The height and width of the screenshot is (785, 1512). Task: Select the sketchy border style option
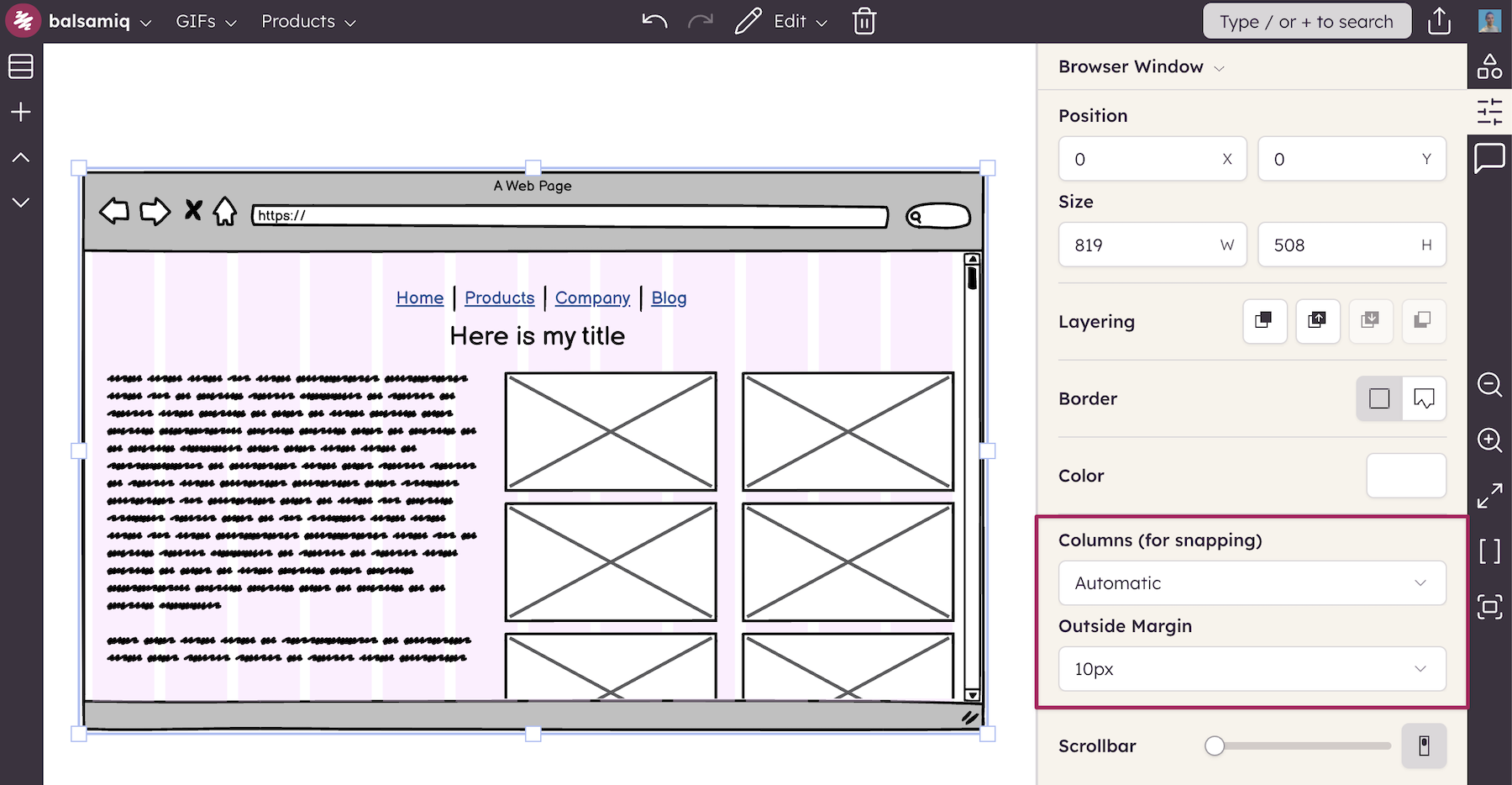pos(1424,398)
